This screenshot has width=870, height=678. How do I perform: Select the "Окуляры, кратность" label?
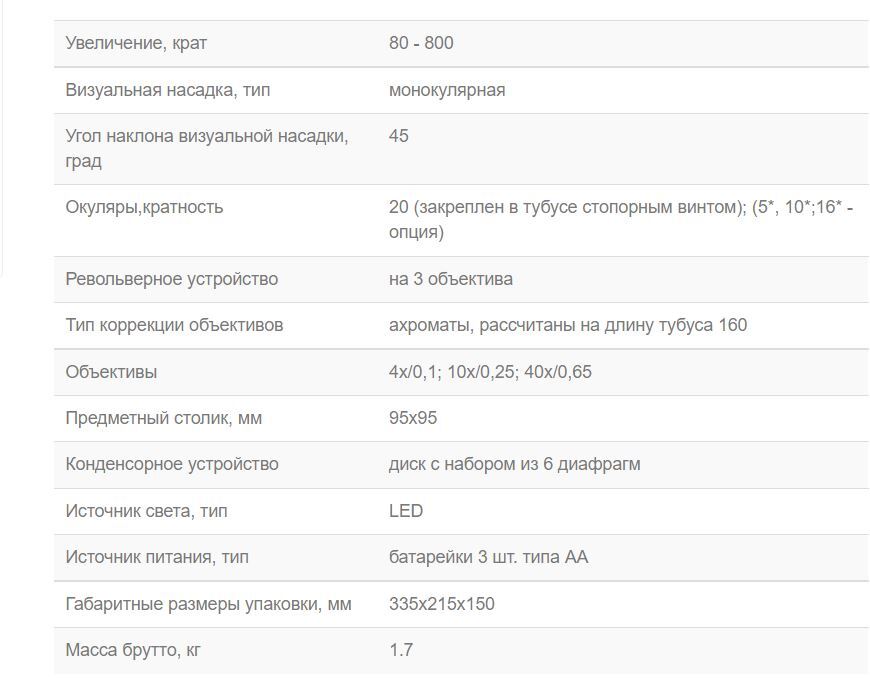144,207
